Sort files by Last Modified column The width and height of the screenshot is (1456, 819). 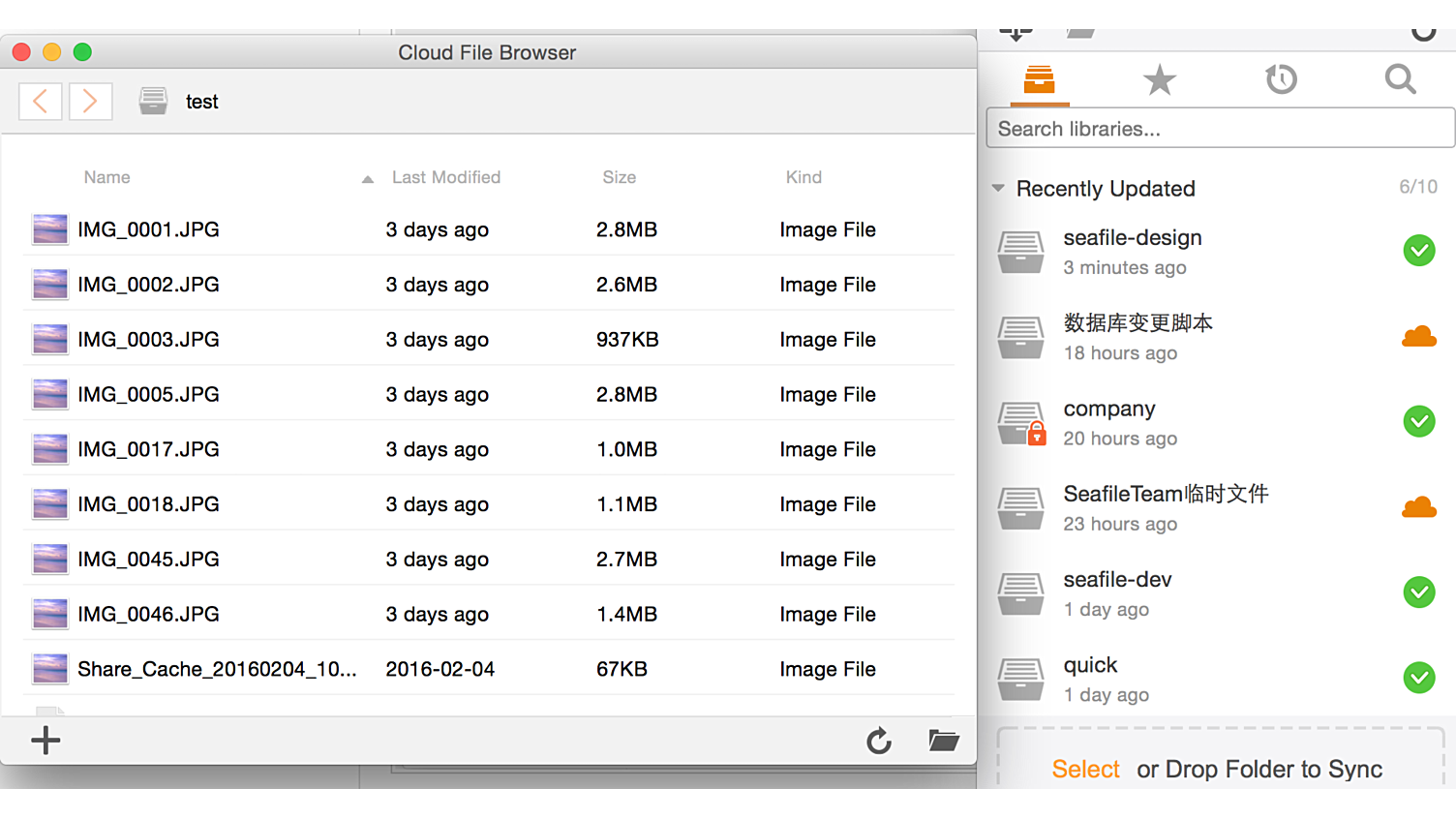[446, 177]
